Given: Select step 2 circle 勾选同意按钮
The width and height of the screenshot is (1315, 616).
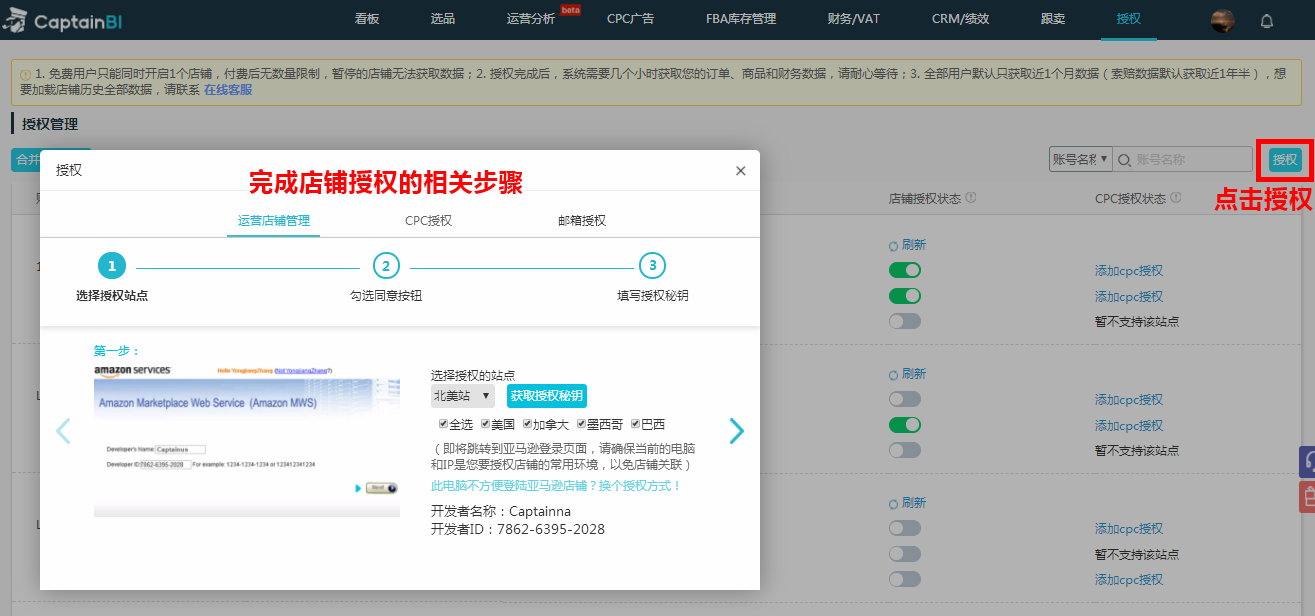Looking at the screenshot, I should coord(386,266).
